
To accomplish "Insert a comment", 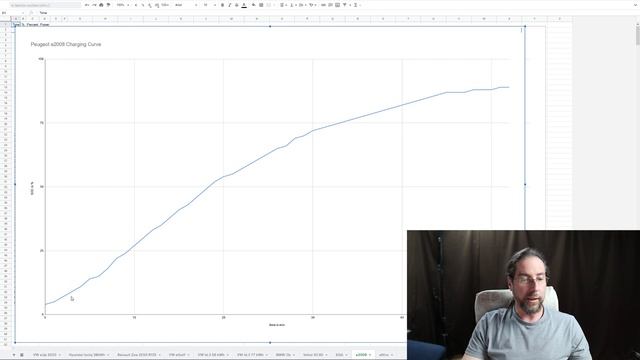I will pos(331,5).
